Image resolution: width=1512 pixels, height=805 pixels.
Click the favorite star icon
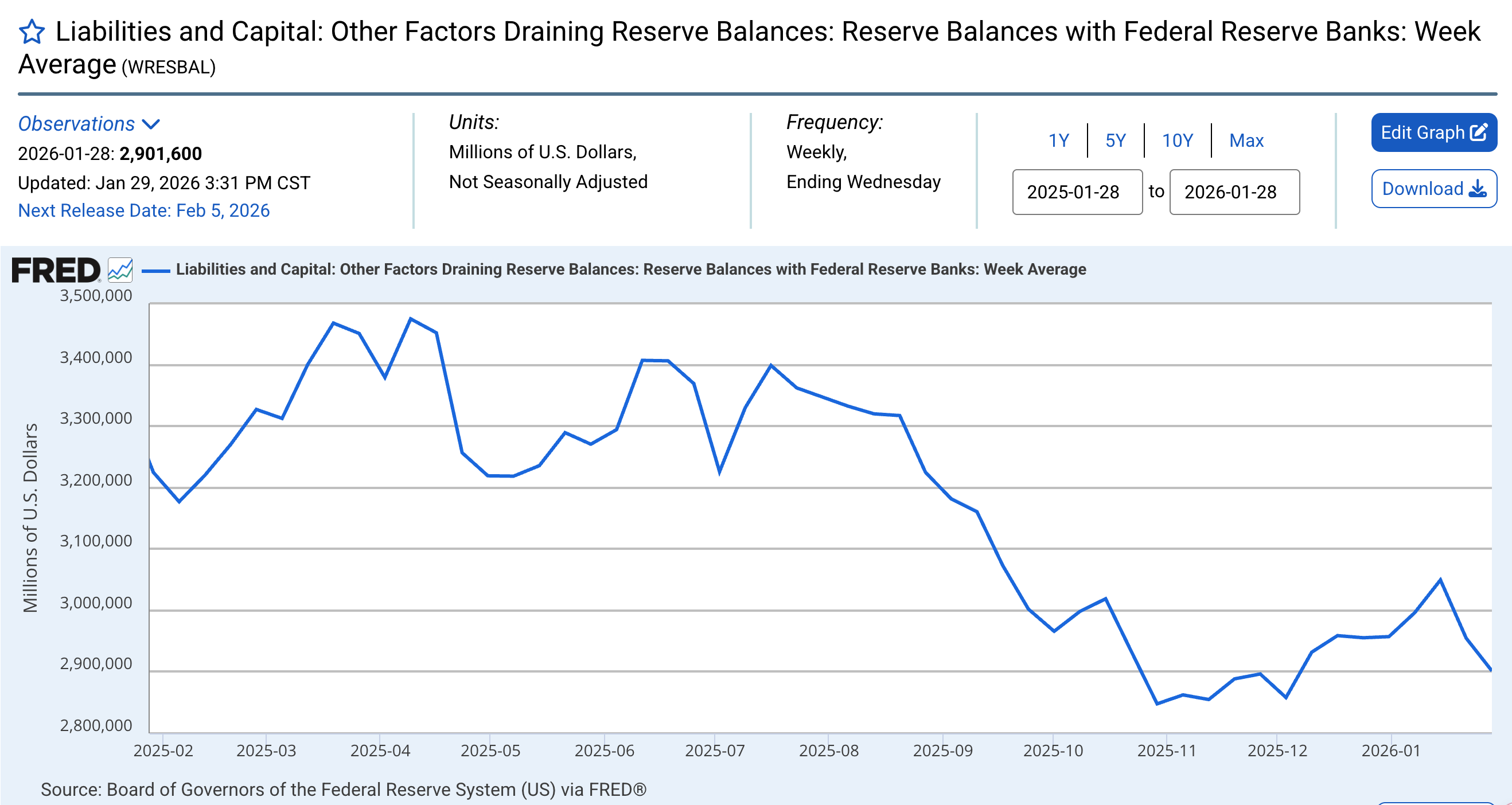click(x=32, y=32)
